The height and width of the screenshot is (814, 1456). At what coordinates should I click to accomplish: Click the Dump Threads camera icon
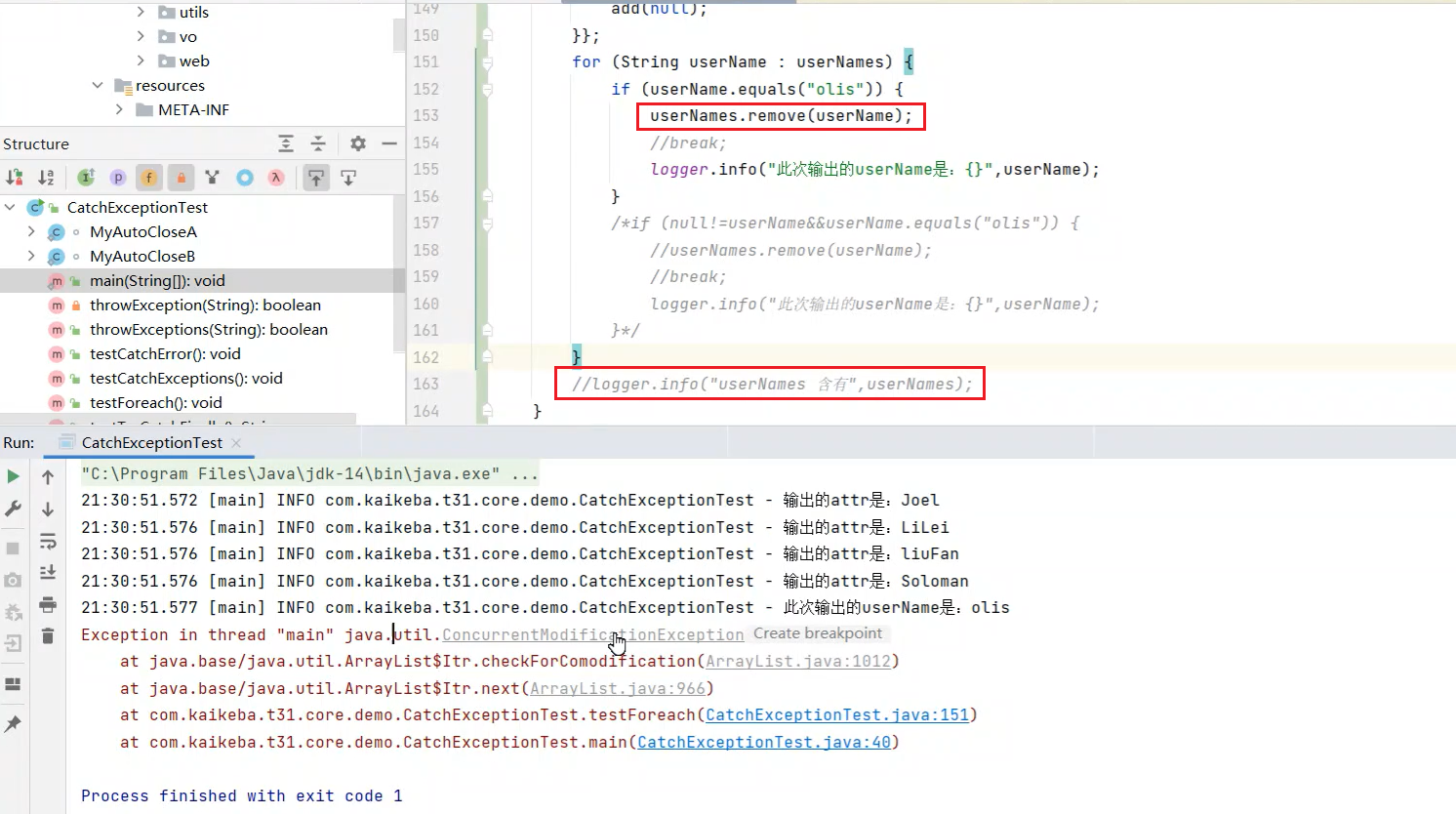click(x=13, y=581)
